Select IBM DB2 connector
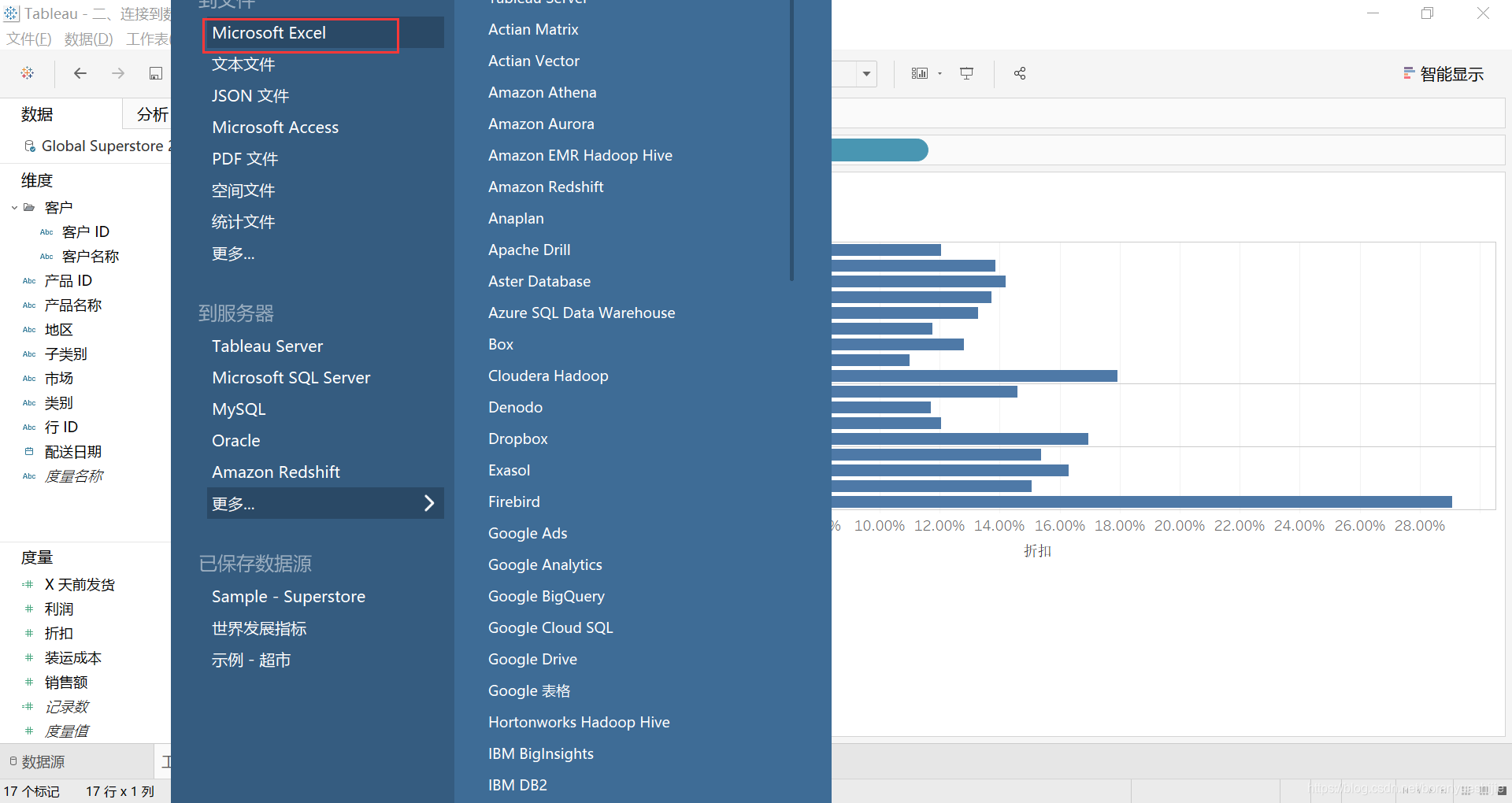This screenshot has width=1512, height=803. coord(517,786)
